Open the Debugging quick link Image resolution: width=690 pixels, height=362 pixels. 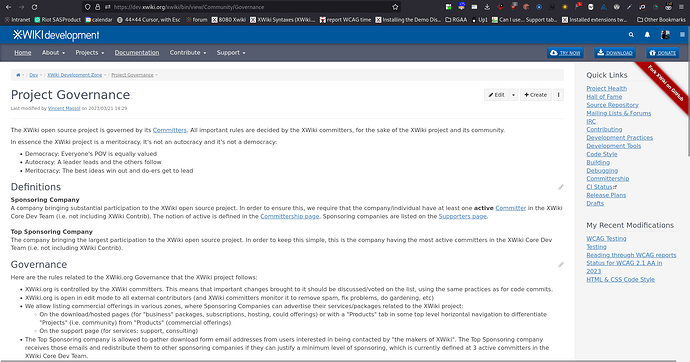point(602,171)
